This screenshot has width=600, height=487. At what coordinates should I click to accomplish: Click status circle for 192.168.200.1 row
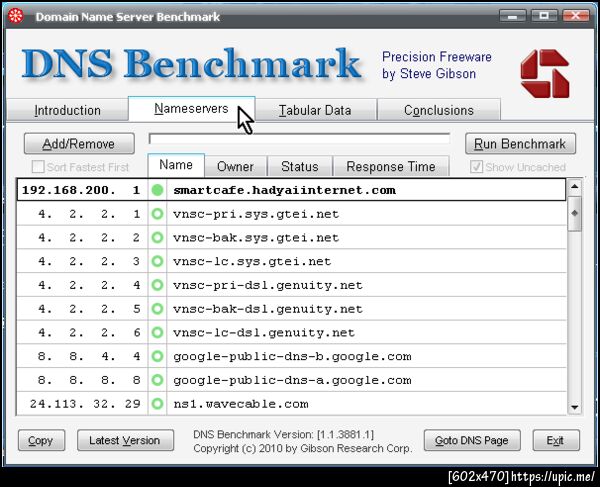tap(157, 190)
